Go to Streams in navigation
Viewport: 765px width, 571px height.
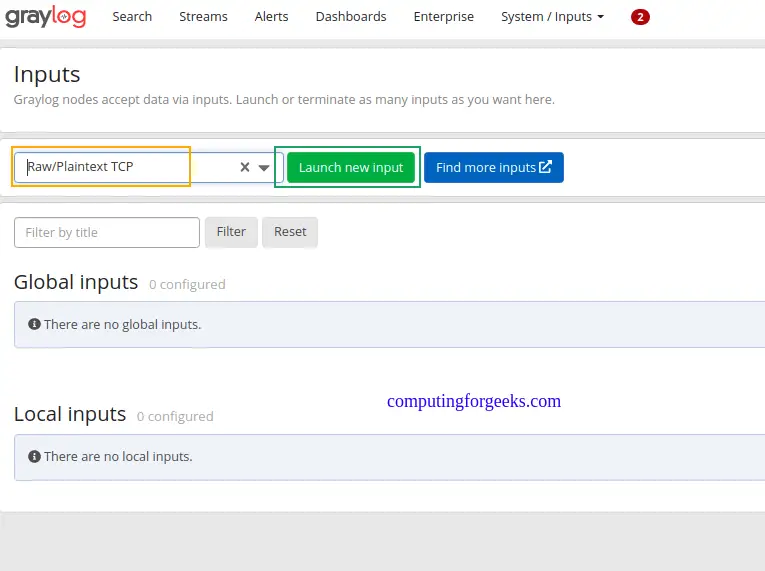coord(203,17)
